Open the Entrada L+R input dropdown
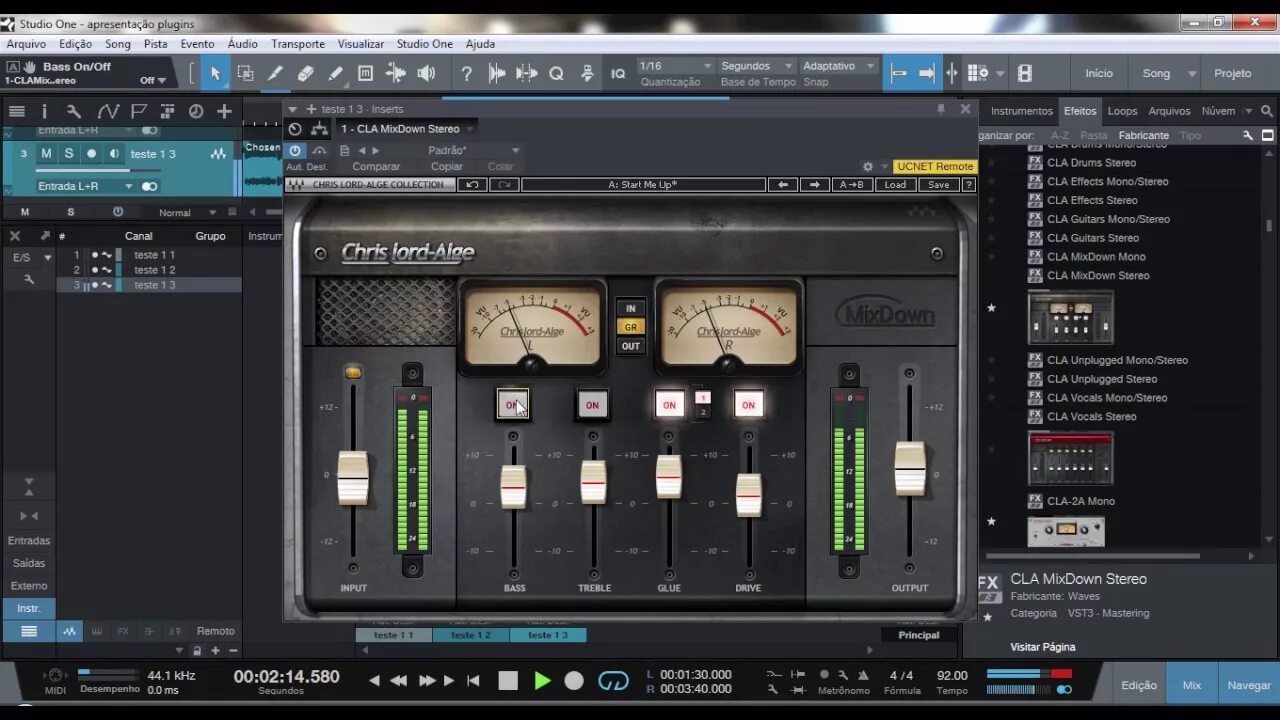 pyautogui.click(x=86, y=186)
